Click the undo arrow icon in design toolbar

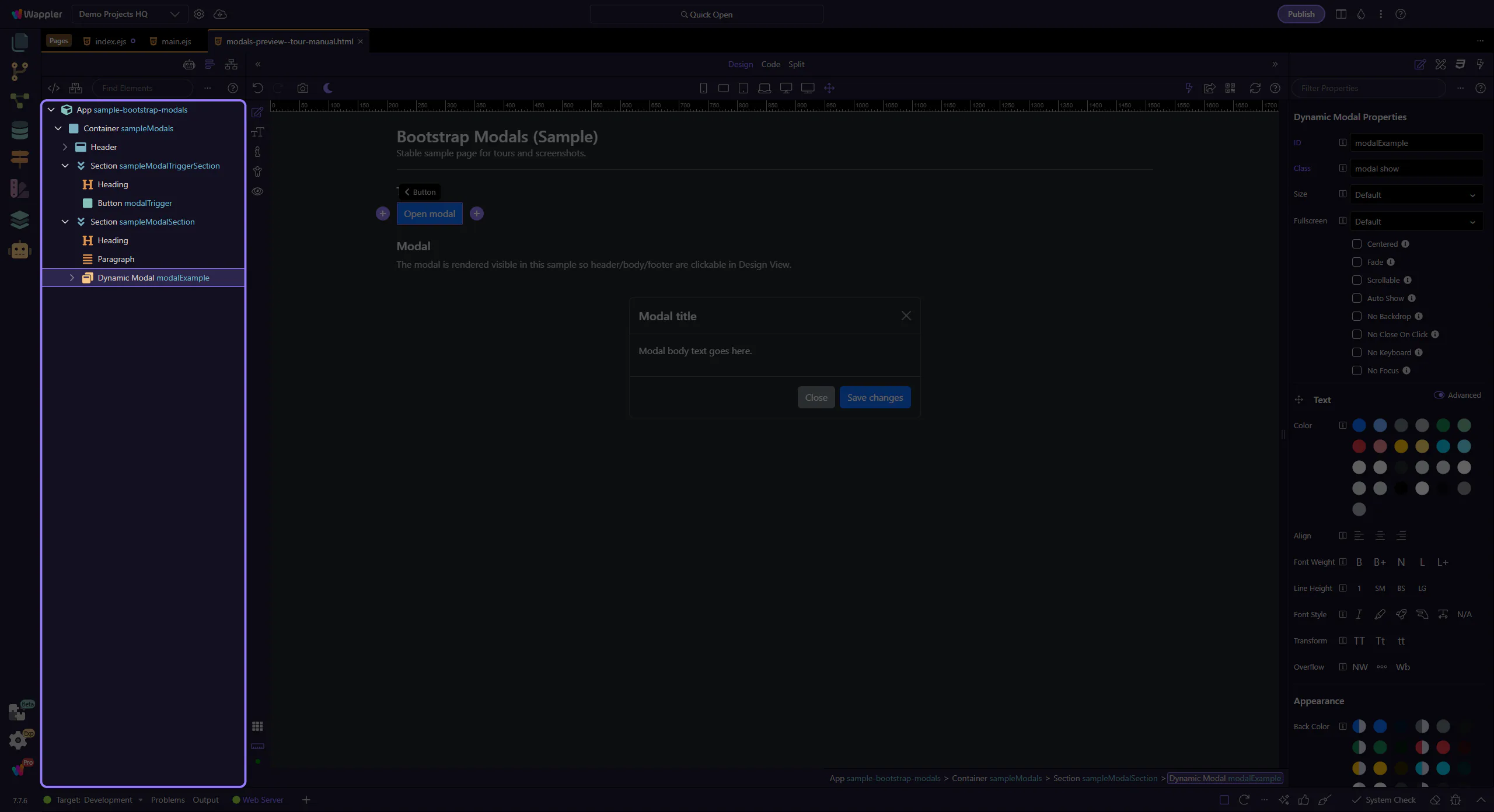point(257,88)
